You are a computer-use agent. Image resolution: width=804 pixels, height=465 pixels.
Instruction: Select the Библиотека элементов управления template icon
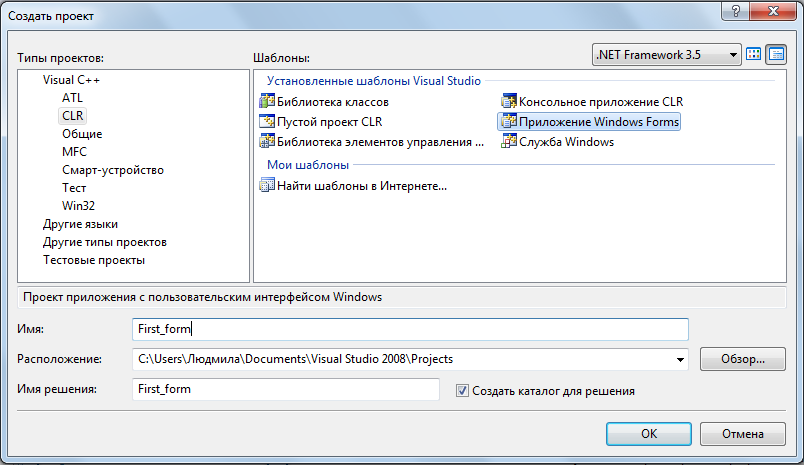coord(267,142)
